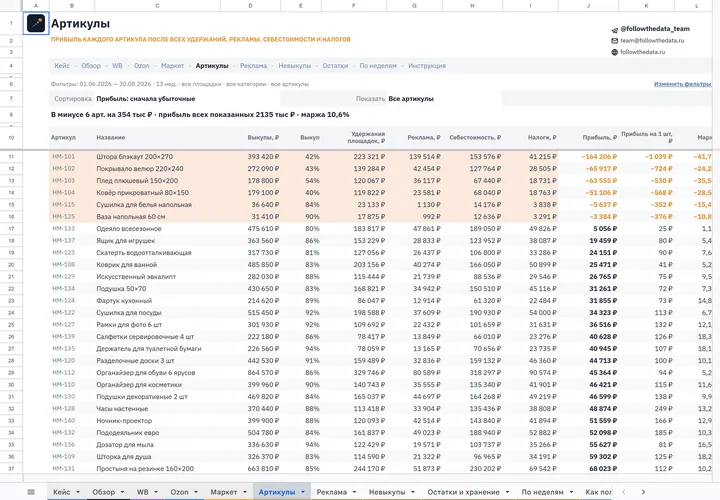Open the 'Все артикулы' show selector
720x500 pixels.
coord(411,99)
